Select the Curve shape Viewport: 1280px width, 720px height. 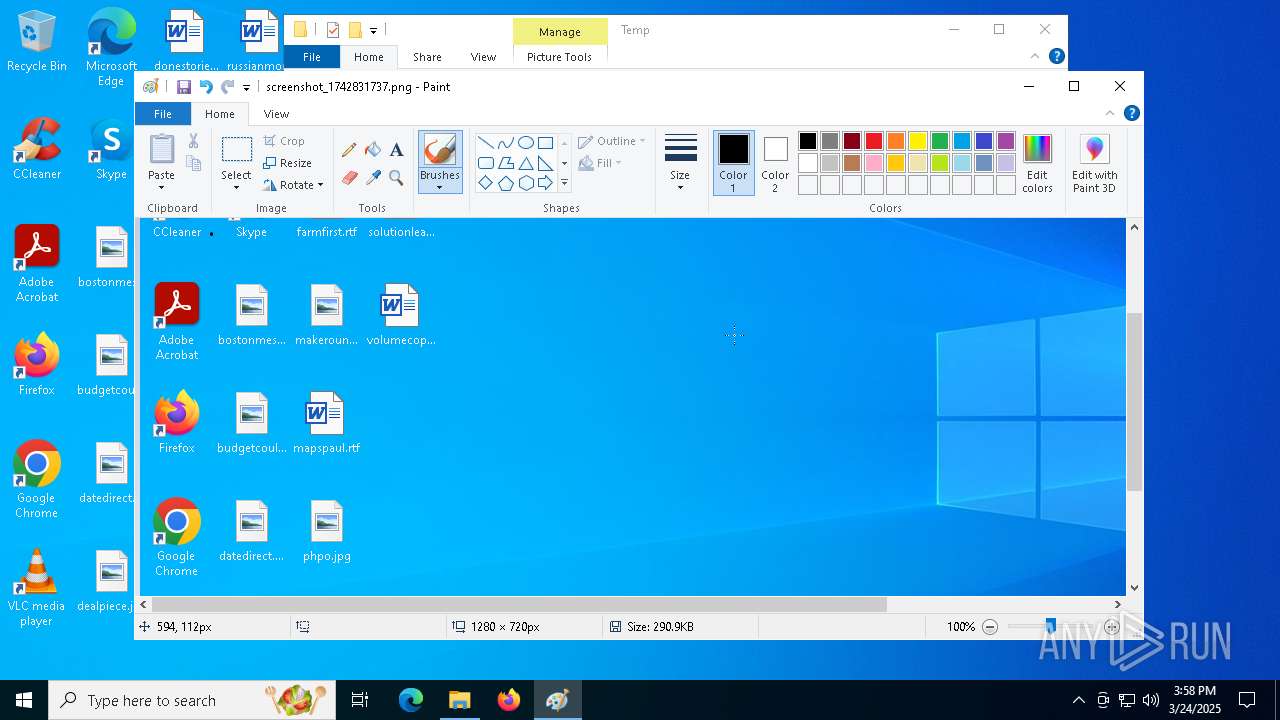click(x=505, y=142)
